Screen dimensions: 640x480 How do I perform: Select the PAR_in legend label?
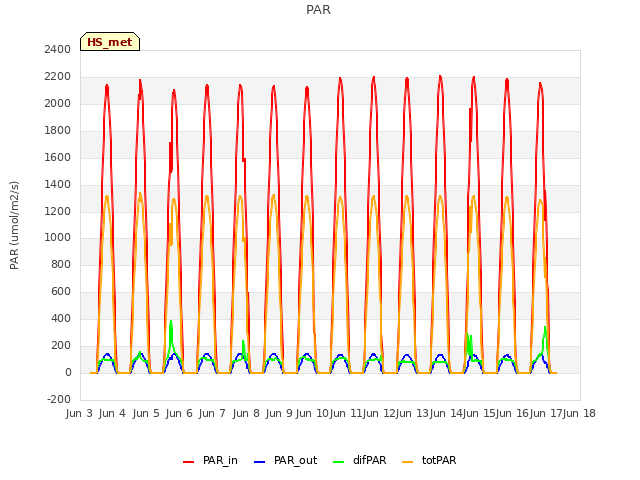pyautogui.click(x=220, y=460)
